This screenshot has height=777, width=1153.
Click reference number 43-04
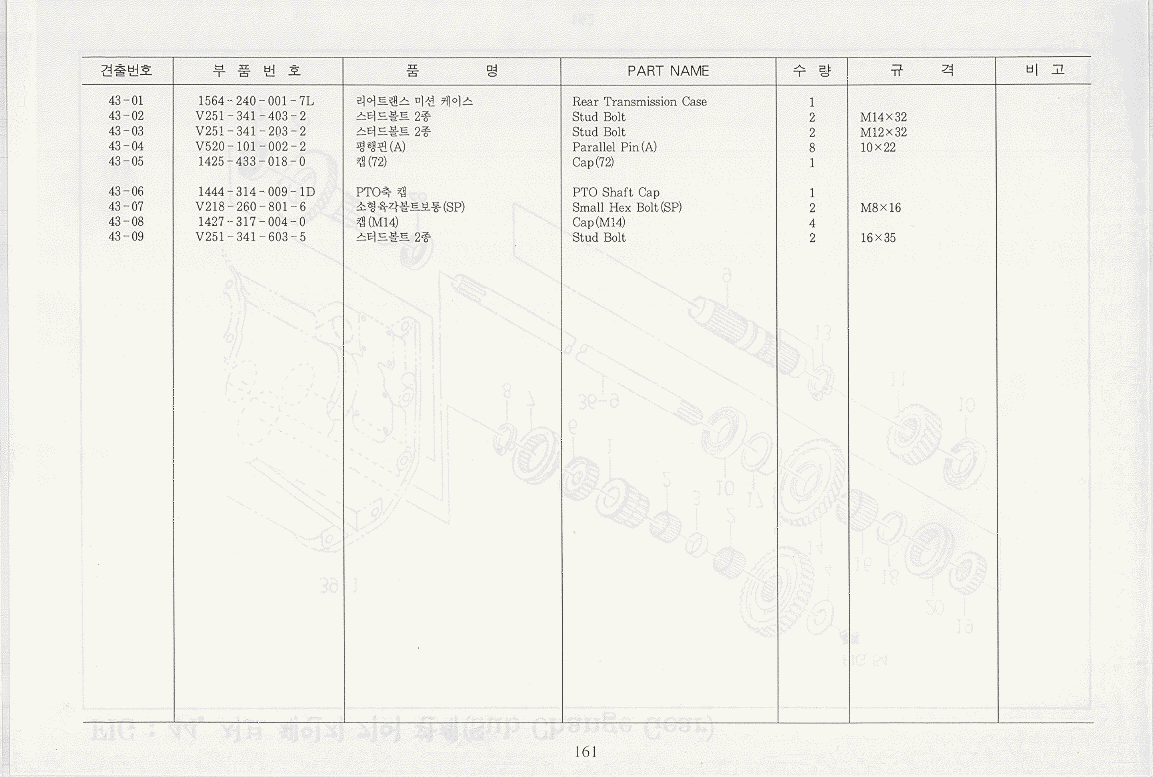126,146
